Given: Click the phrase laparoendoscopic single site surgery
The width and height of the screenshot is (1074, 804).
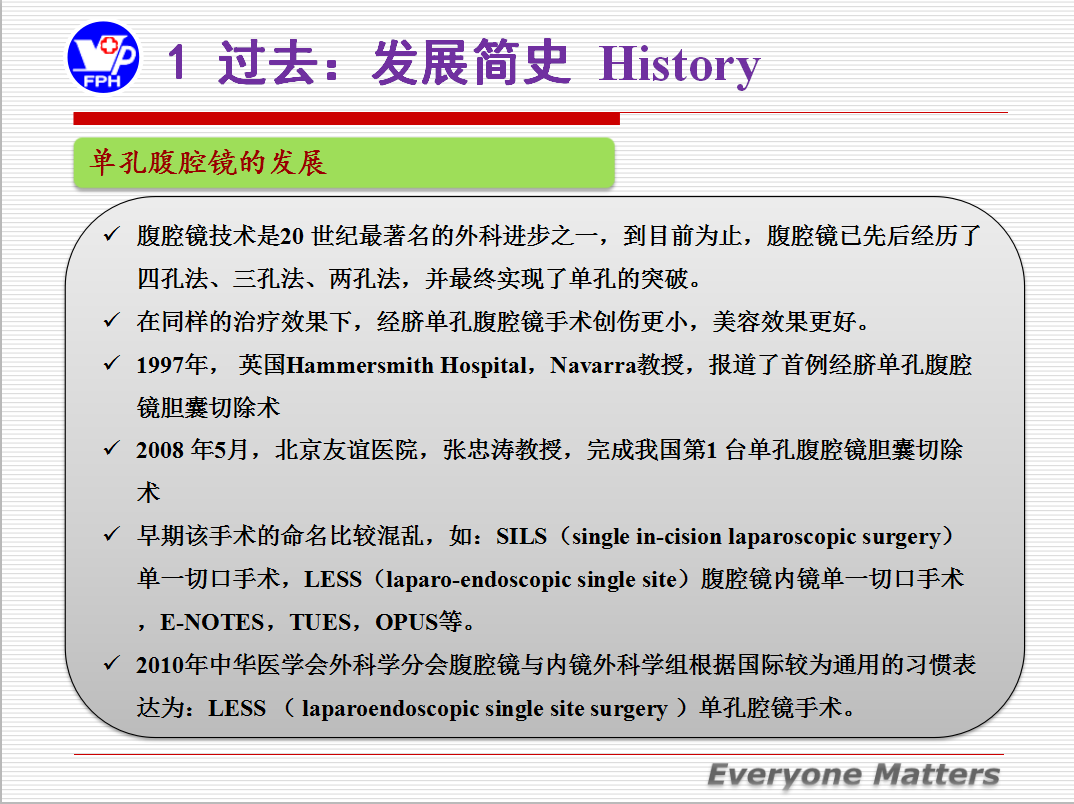Looking at the screenshot, I should (x=484, y=709).
